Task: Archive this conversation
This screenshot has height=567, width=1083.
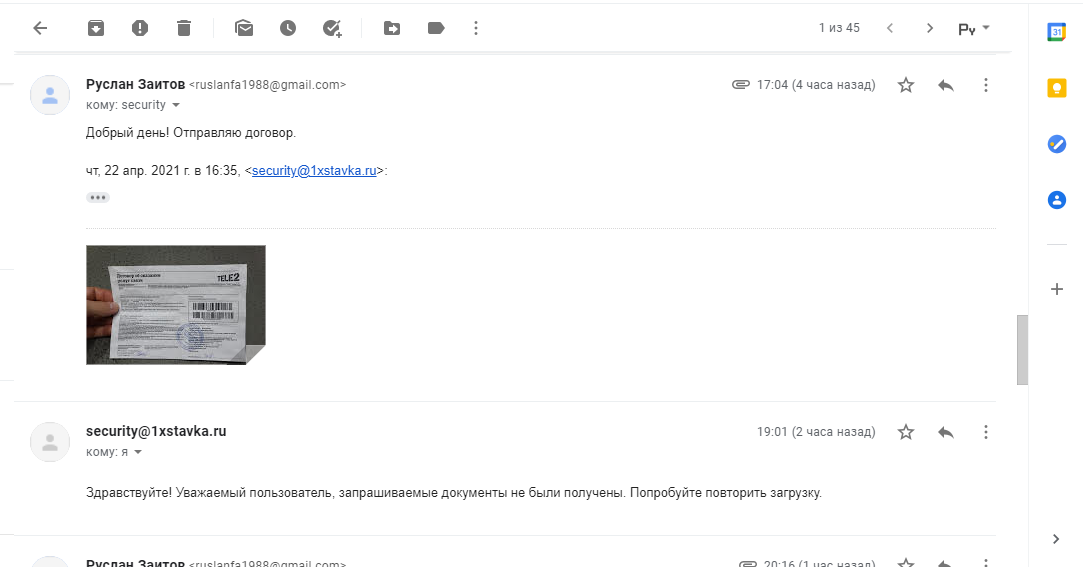Action: click(x=96, y=28)
